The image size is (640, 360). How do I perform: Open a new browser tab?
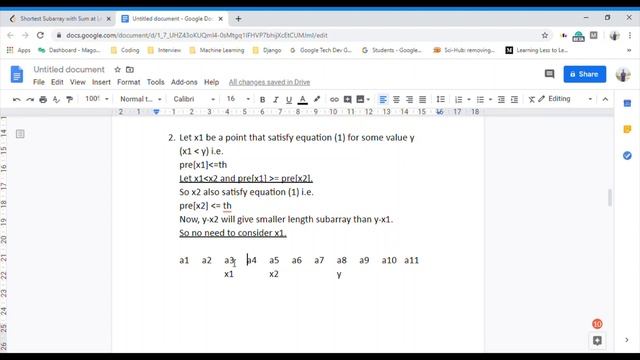click(x=238, y=19)
